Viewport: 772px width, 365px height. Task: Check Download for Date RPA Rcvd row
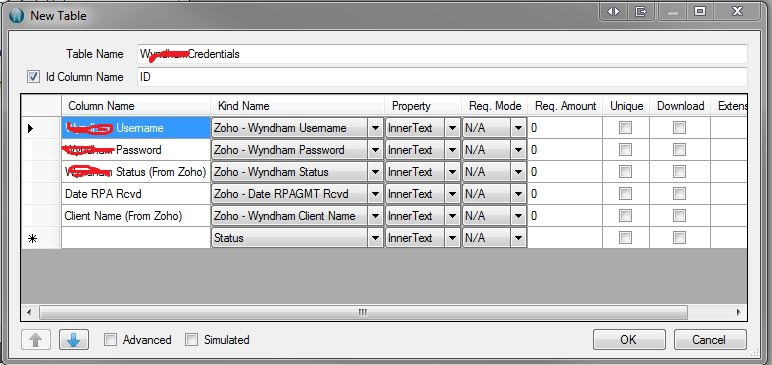coord(679,194)
